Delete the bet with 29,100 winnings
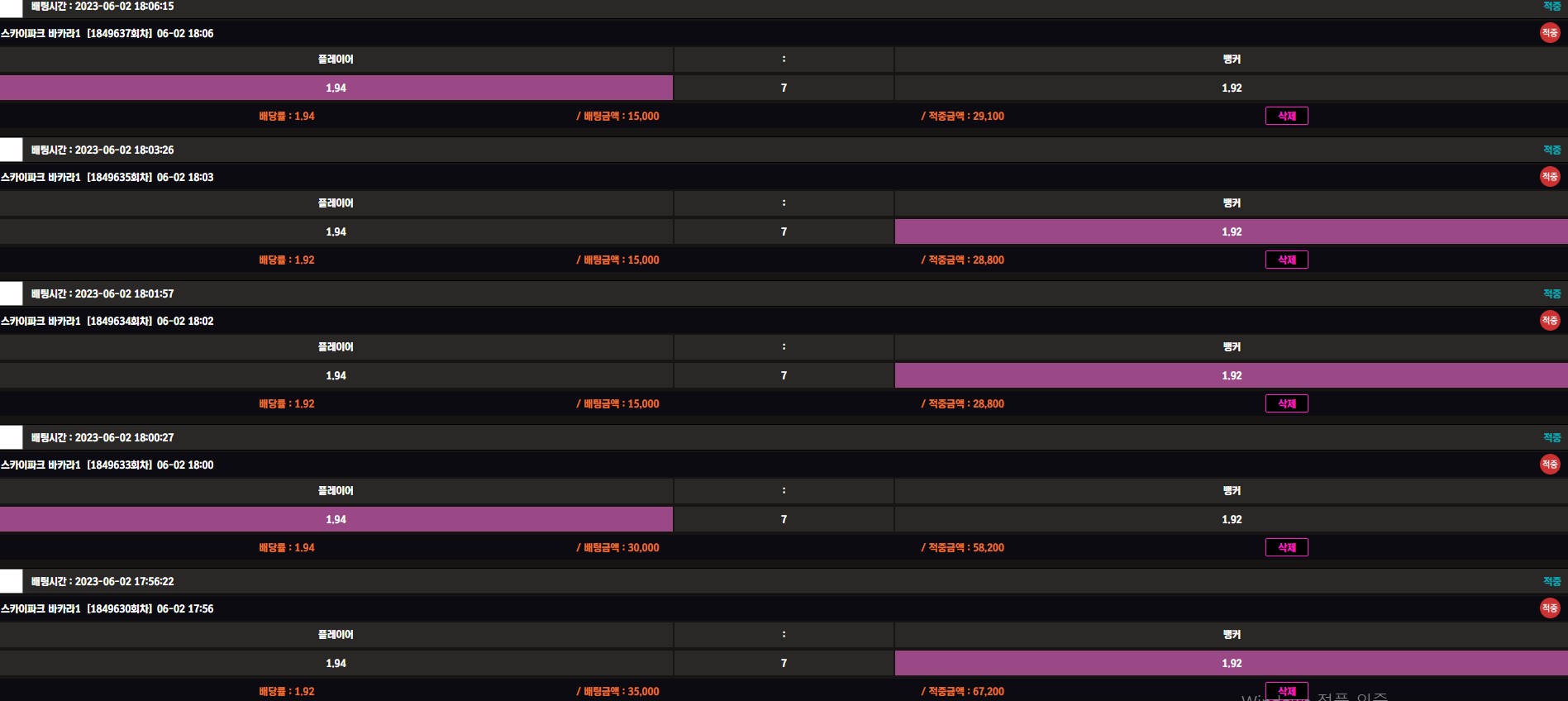This screenshot has height=701, width=1568. pos(1286,116)
